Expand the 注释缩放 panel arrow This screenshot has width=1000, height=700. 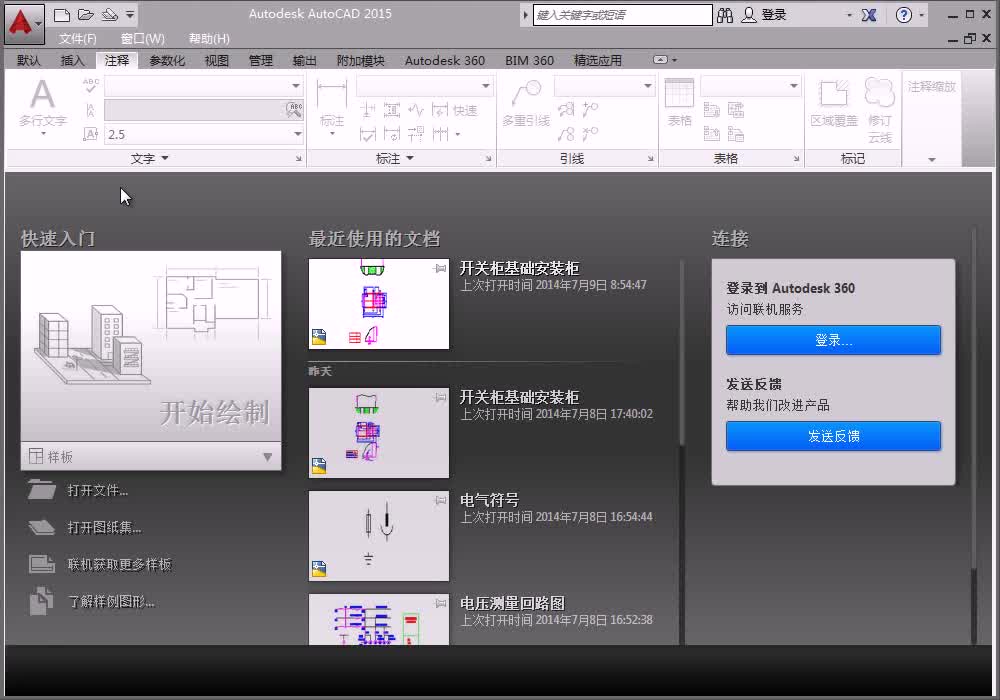point(932,159)
